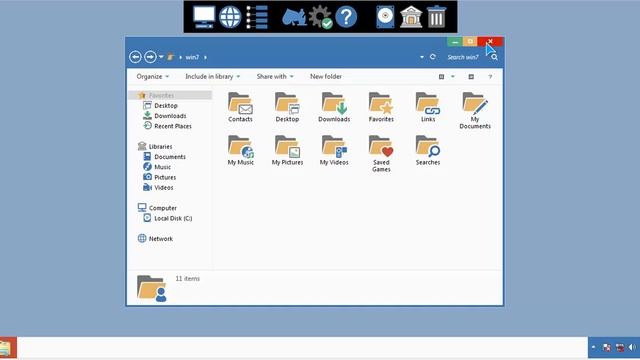Refresh the win7 folder view

click(433, 57)
